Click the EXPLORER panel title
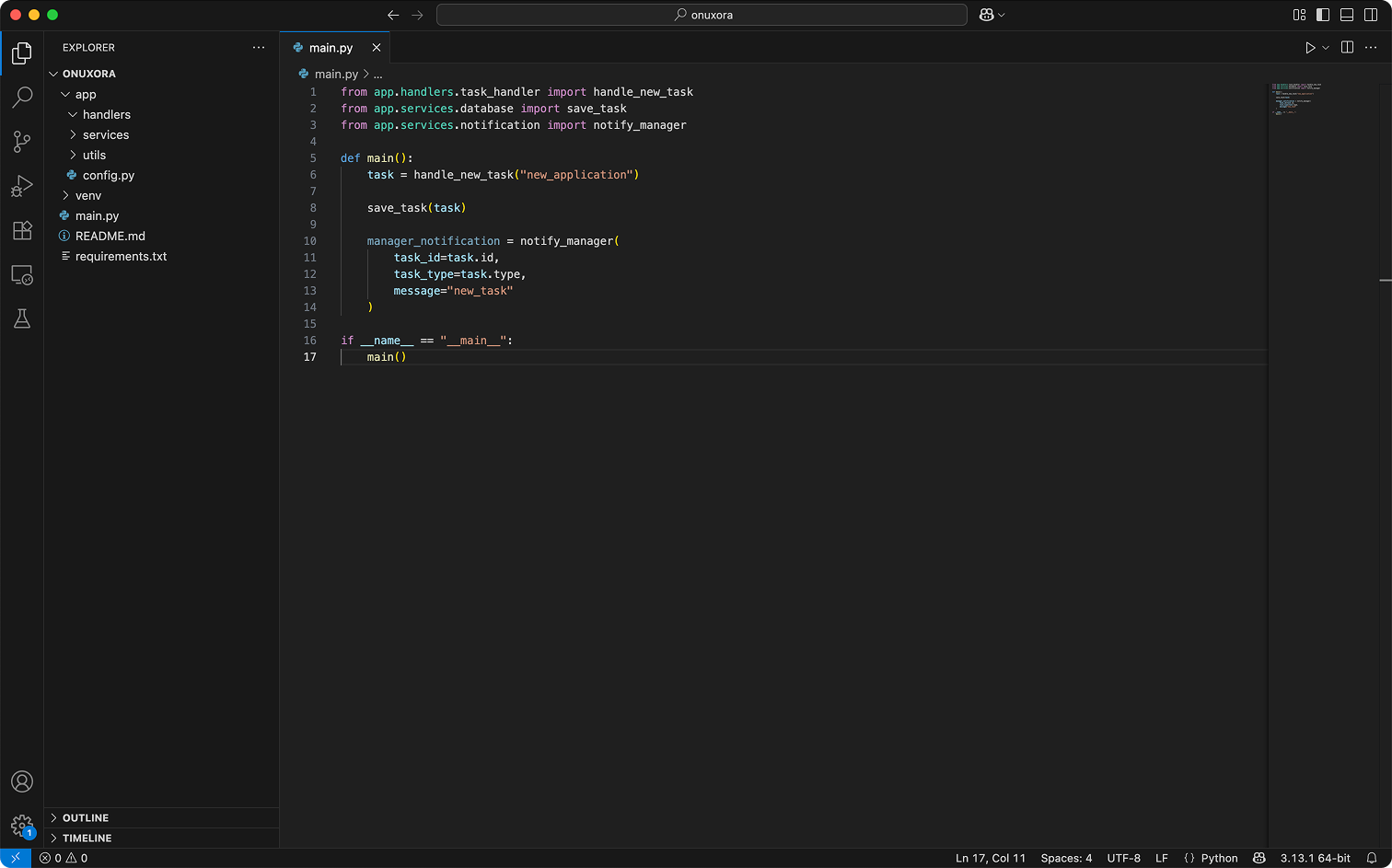Image resolution: width=1392 pixels, height=868 pixels. point(88,48)
